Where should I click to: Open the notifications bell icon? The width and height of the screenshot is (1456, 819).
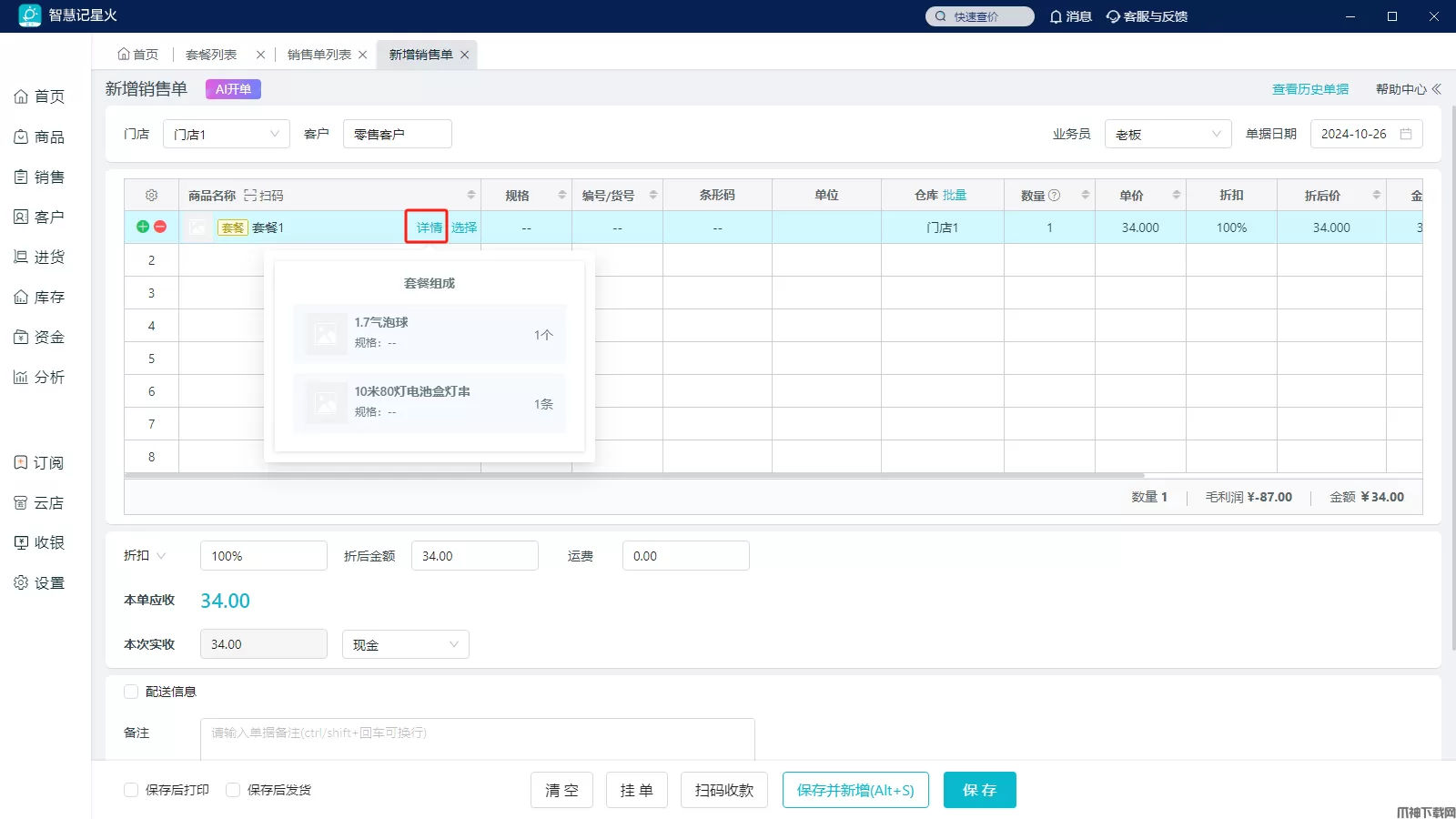(1056, 16)
